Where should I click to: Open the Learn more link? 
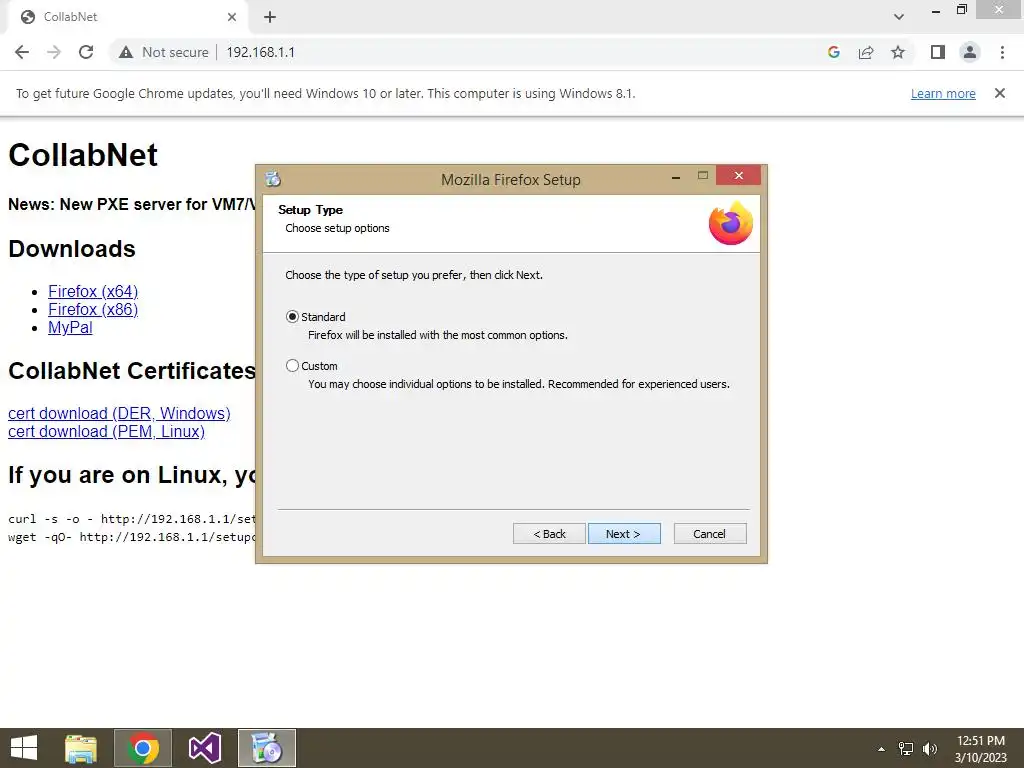(943, 93)
